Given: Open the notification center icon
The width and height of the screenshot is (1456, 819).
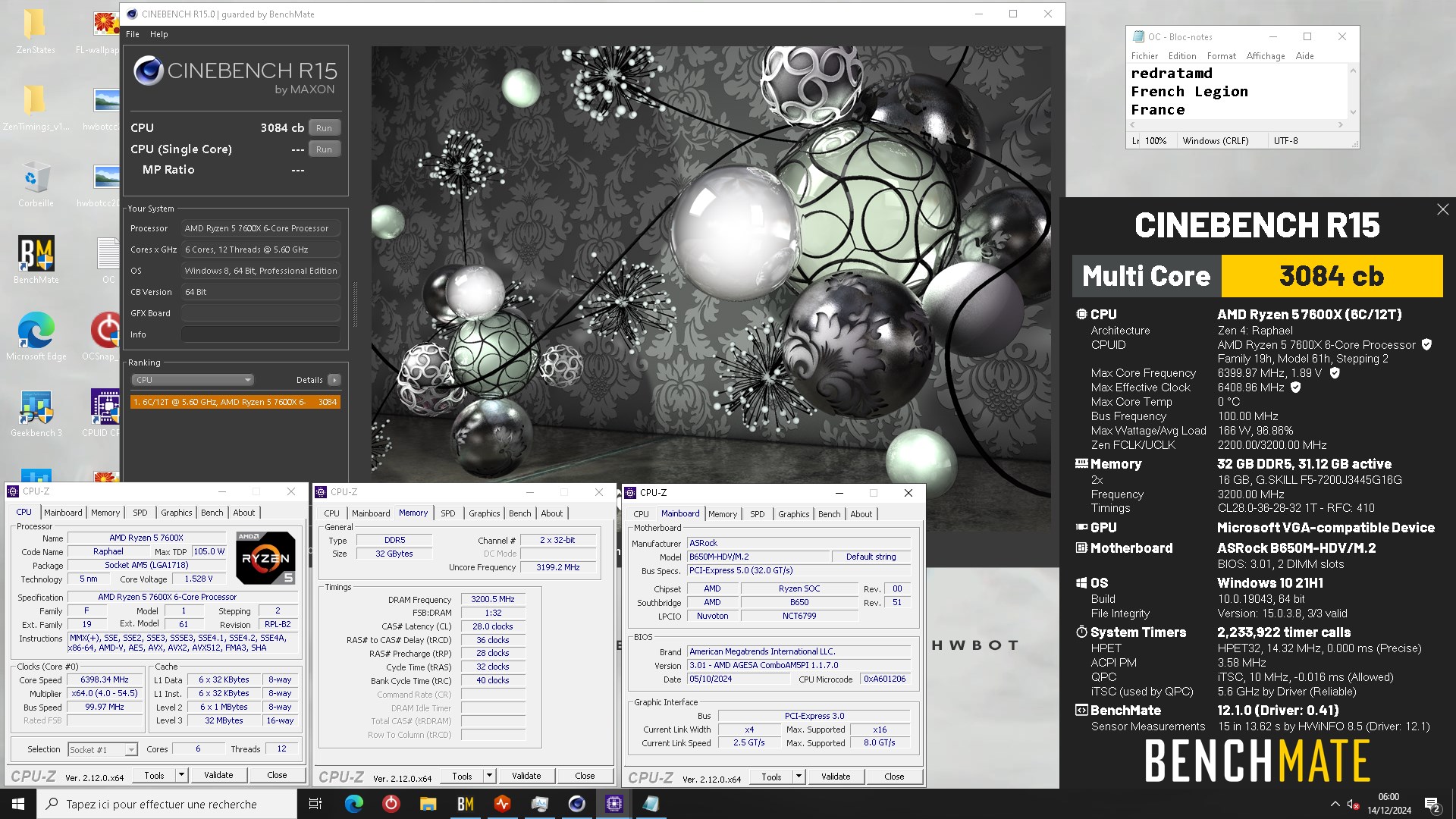Looking at the screenshot, I should point(1432,804).
